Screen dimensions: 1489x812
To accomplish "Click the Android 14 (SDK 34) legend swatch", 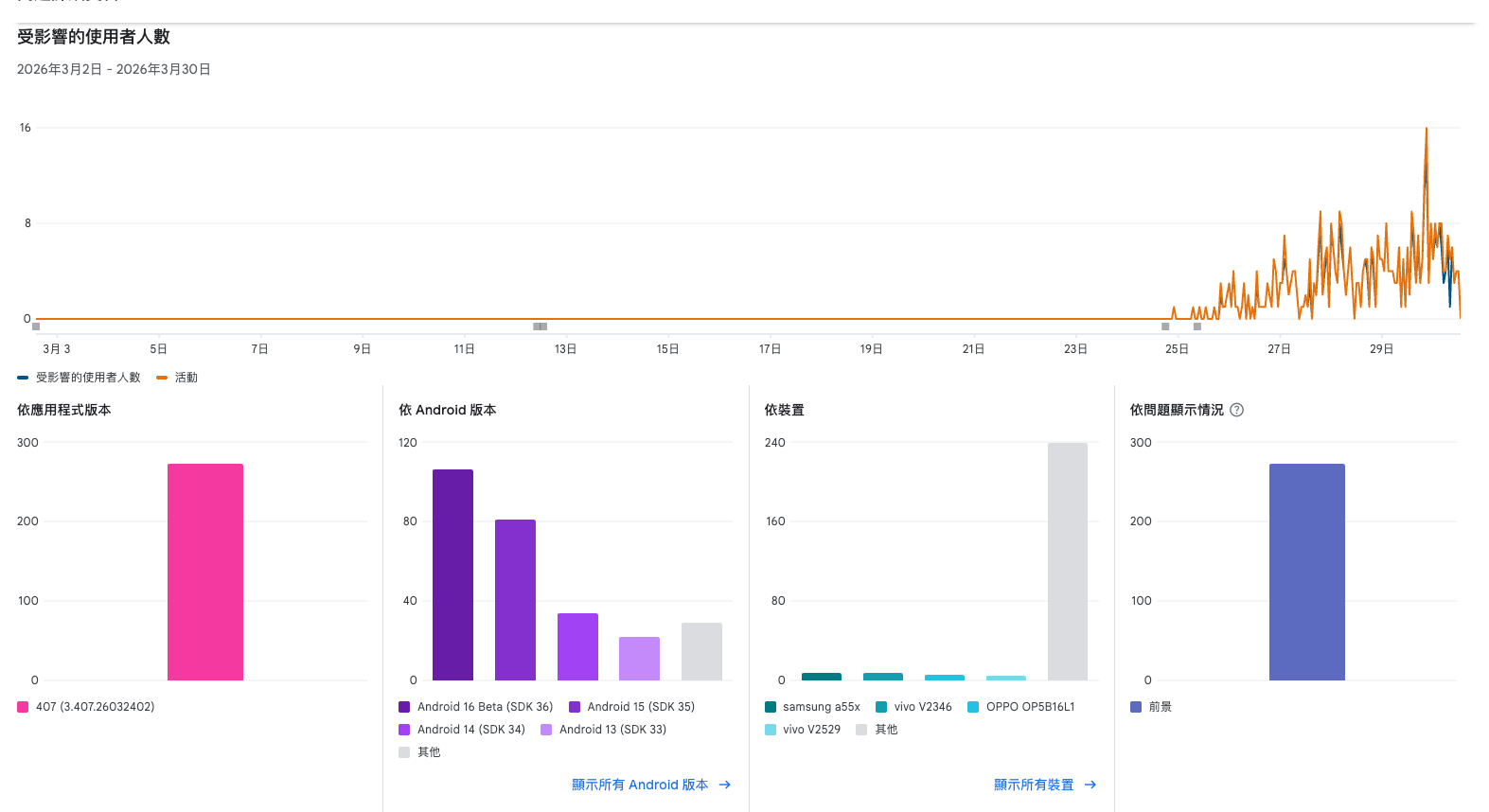I will [404, 730].
